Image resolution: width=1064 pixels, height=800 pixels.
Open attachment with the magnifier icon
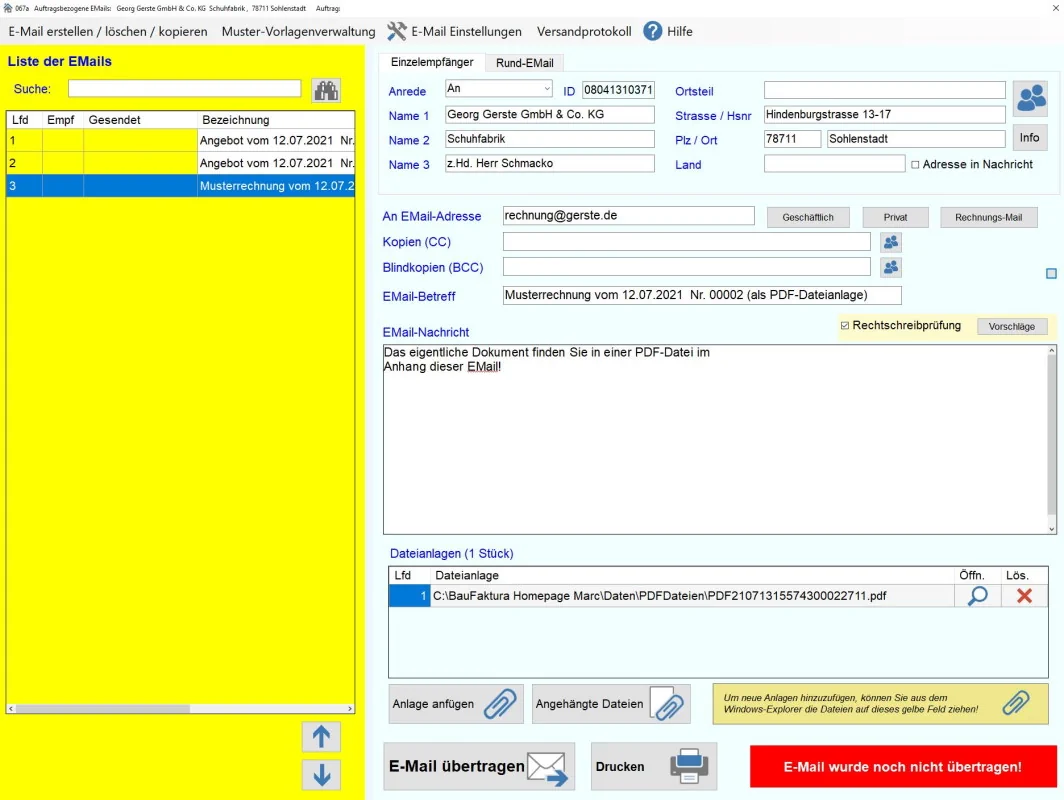[x=977, y=596]
